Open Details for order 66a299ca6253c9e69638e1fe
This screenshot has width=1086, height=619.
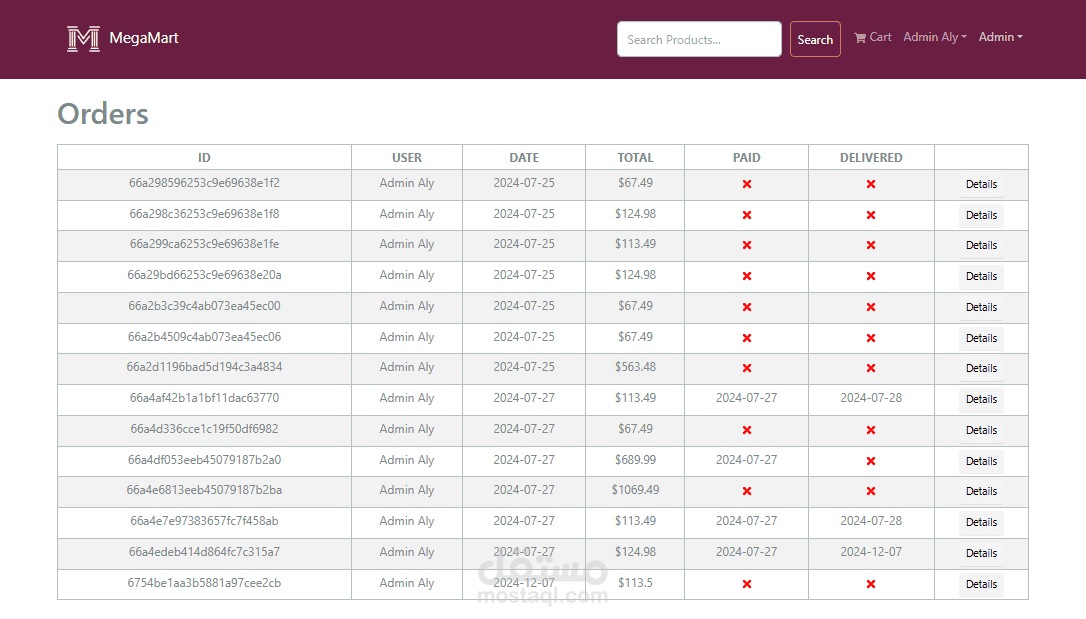981,245
